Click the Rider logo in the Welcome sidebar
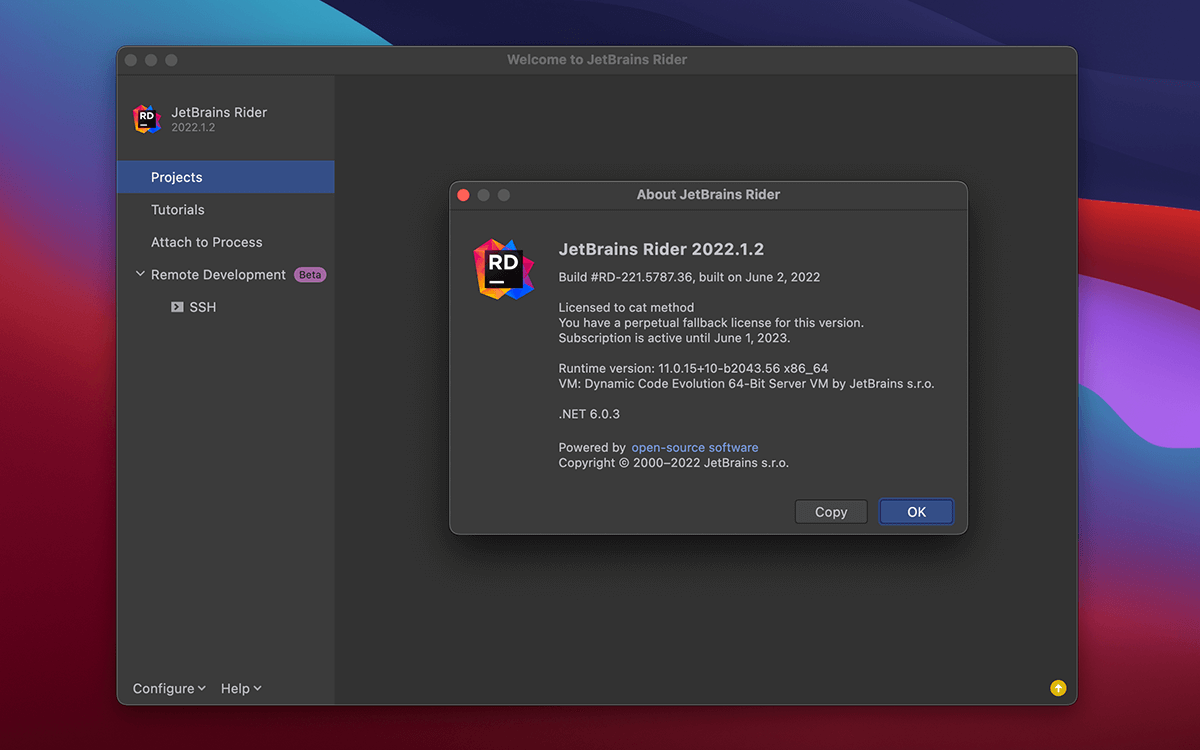Viewport: 1200px width, 750px height. 147,119
